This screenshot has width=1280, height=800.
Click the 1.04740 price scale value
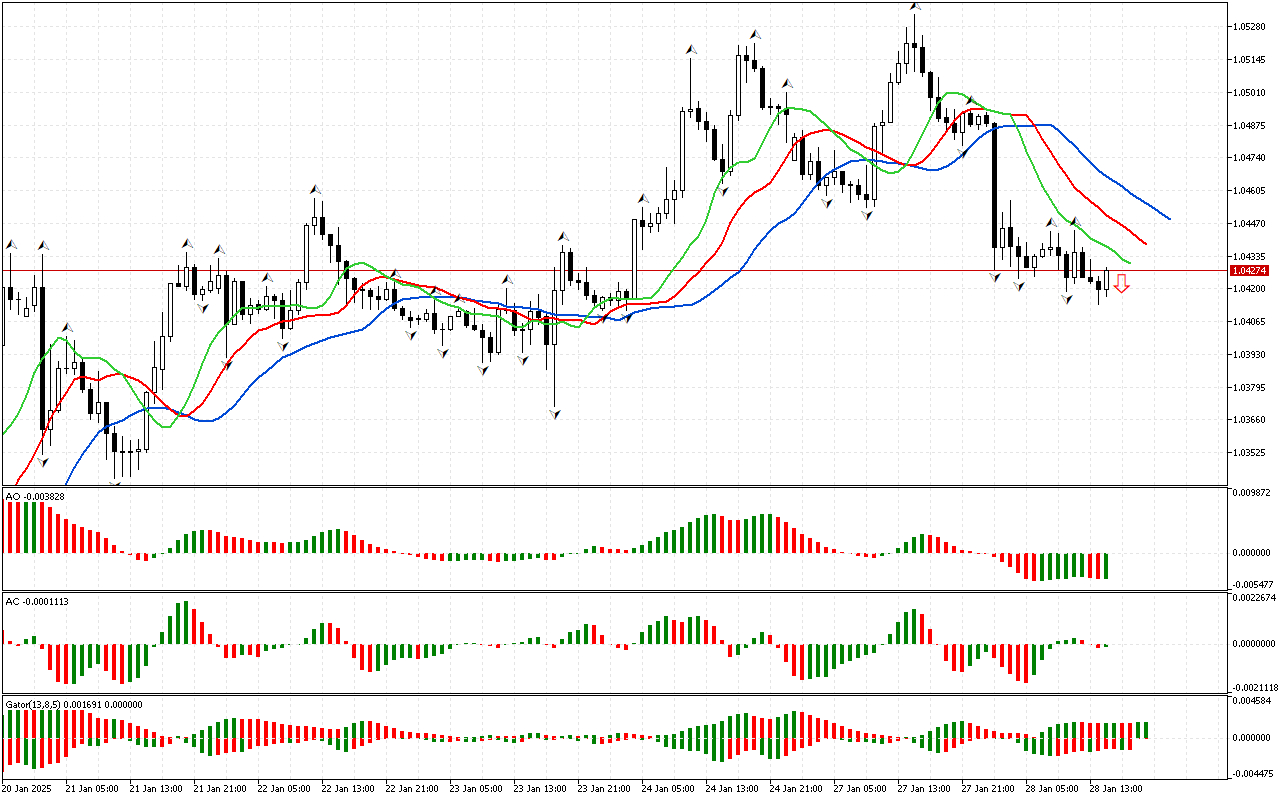[1250, 158]
